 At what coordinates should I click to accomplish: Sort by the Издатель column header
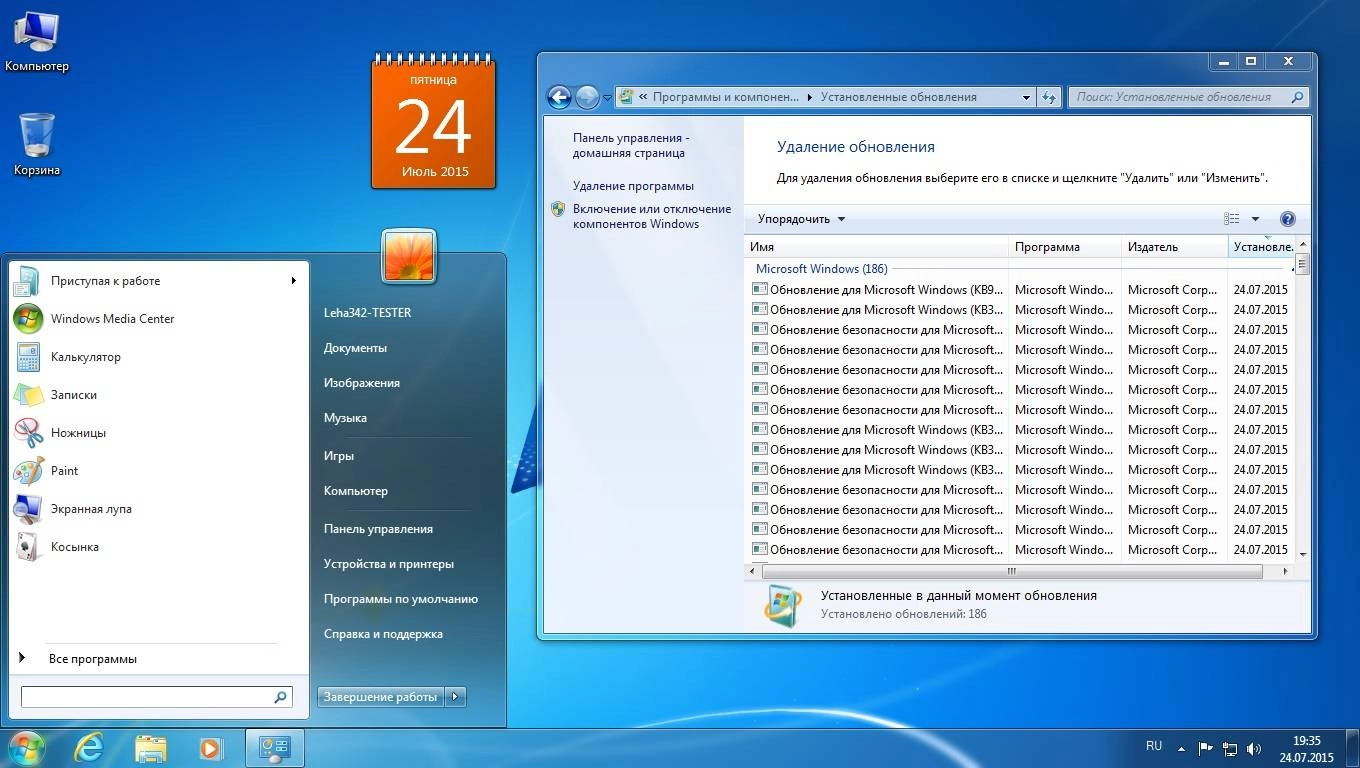[x=1174, y=247]
